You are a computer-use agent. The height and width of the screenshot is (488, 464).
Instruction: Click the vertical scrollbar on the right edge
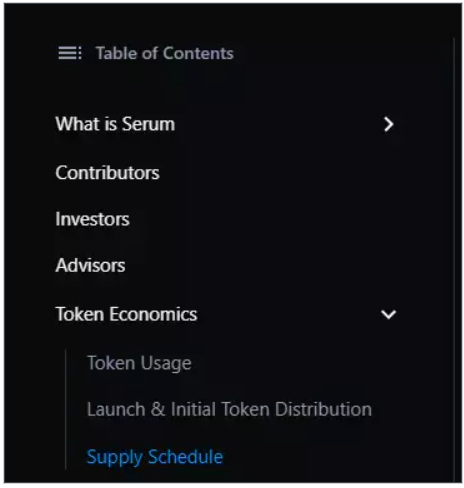(454, 257)
